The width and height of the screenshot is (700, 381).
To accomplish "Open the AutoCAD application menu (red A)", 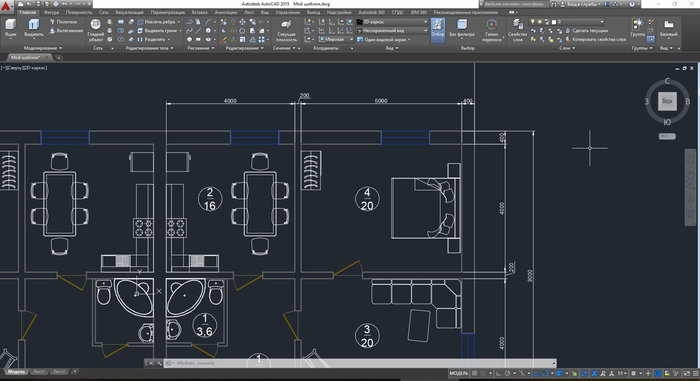I will click(6, 7).
